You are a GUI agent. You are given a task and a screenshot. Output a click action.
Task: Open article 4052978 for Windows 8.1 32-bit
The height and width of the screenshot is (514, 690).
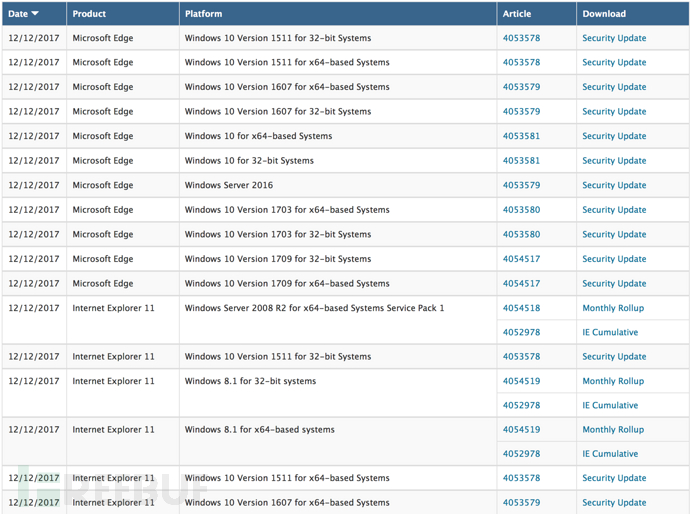click(x=521, y=405)
